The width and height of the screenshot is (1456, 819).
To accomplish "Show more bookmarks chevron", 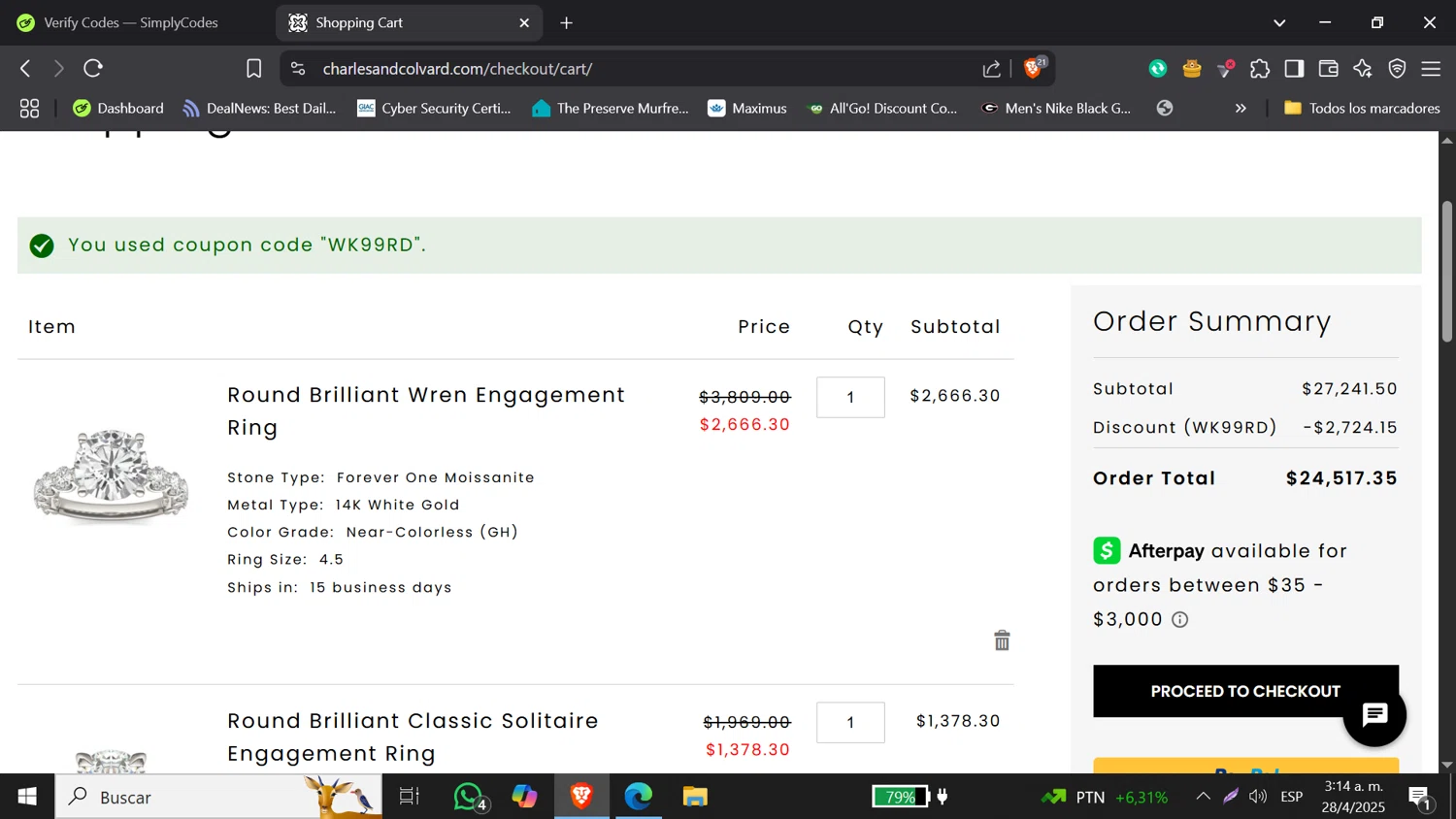I will point(1241,109).
